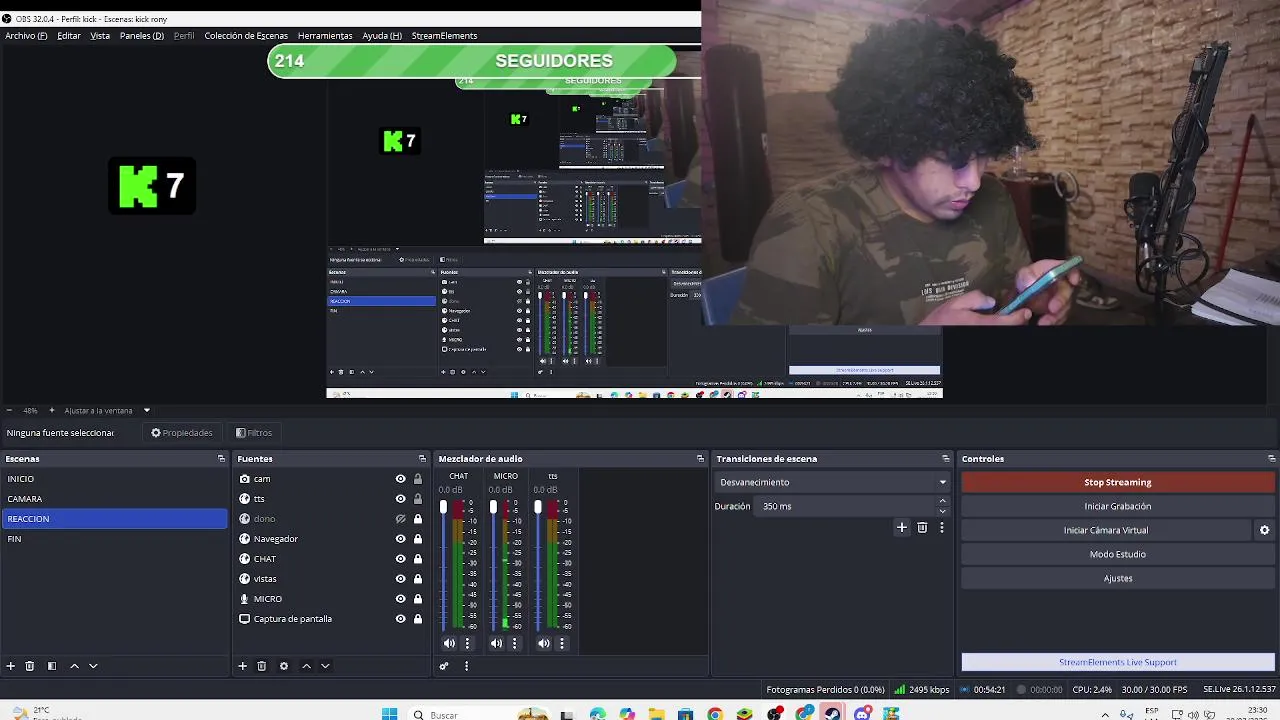Toggle lock on cam source

(418, 479)
